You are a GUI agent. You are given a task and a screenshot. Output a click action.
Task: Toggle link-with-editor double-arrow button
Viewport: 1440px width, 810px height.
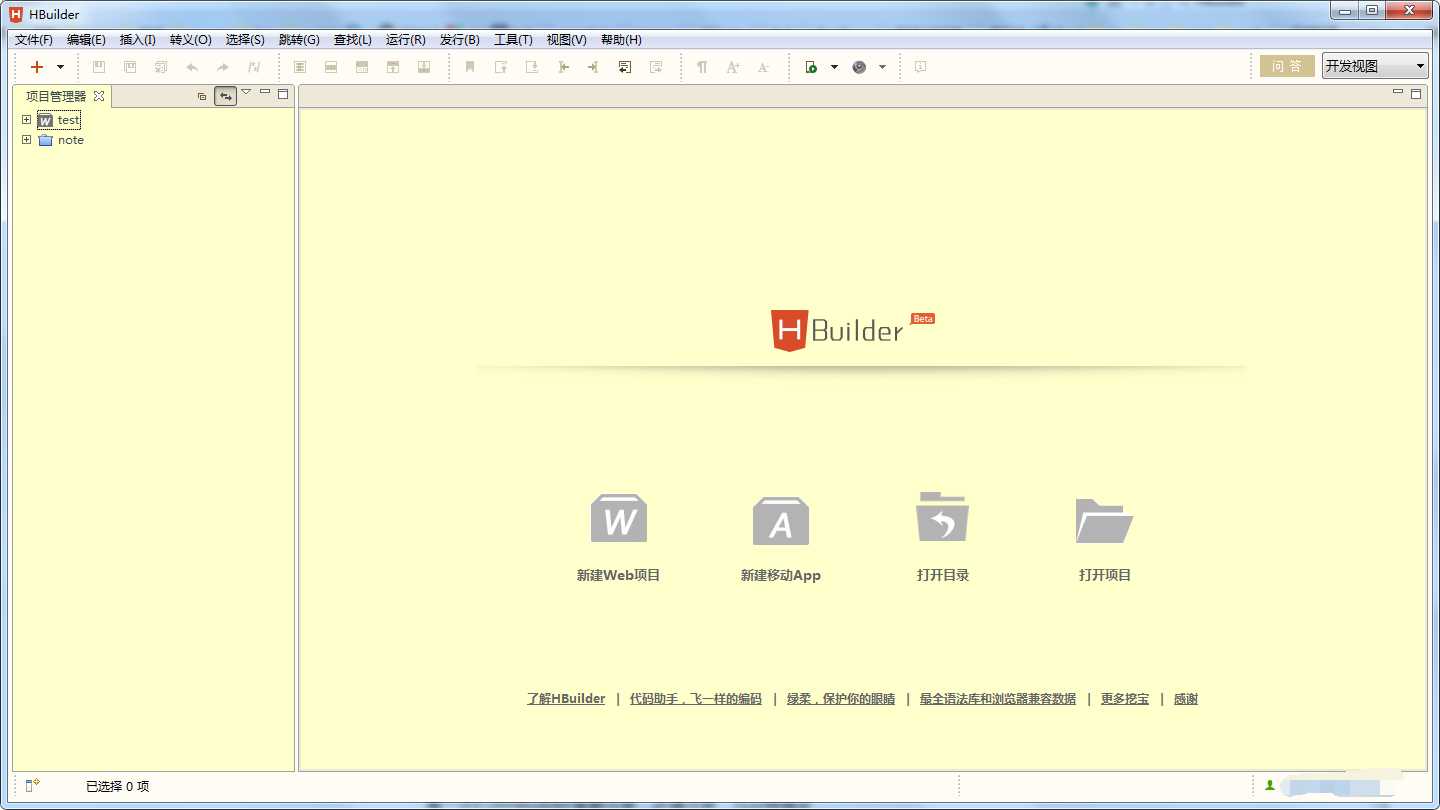[x=226, y=96]
